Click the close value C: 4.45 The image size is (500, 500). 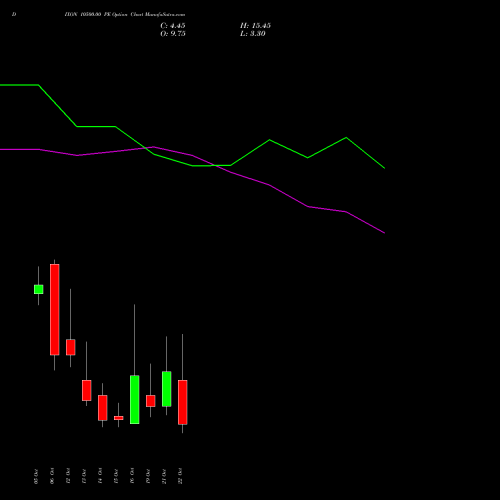pyautogui.click(x=173, y=26)
